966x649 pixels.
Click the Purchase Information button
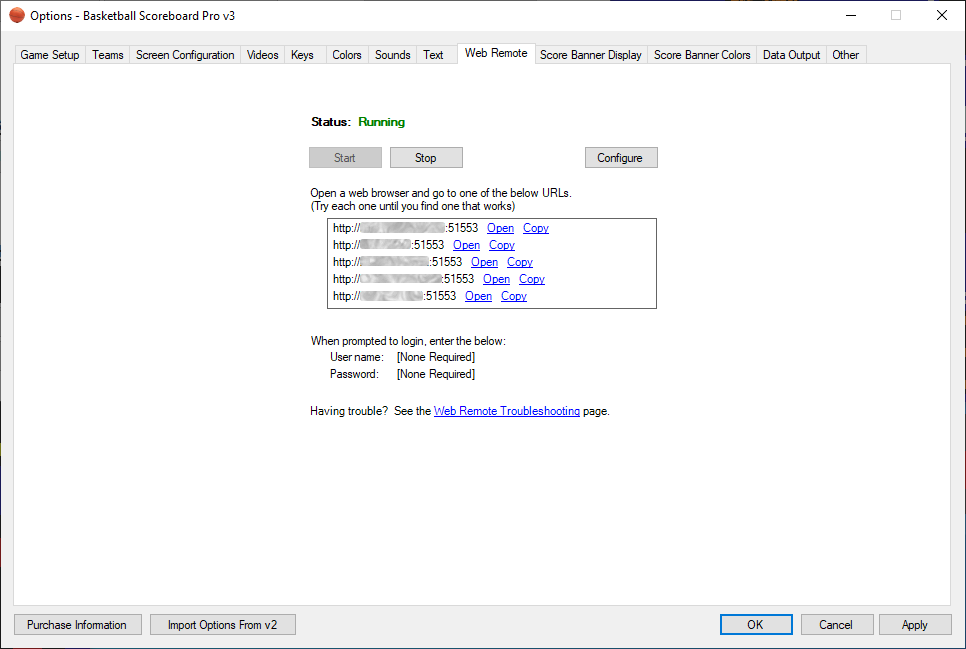(77, 625)
